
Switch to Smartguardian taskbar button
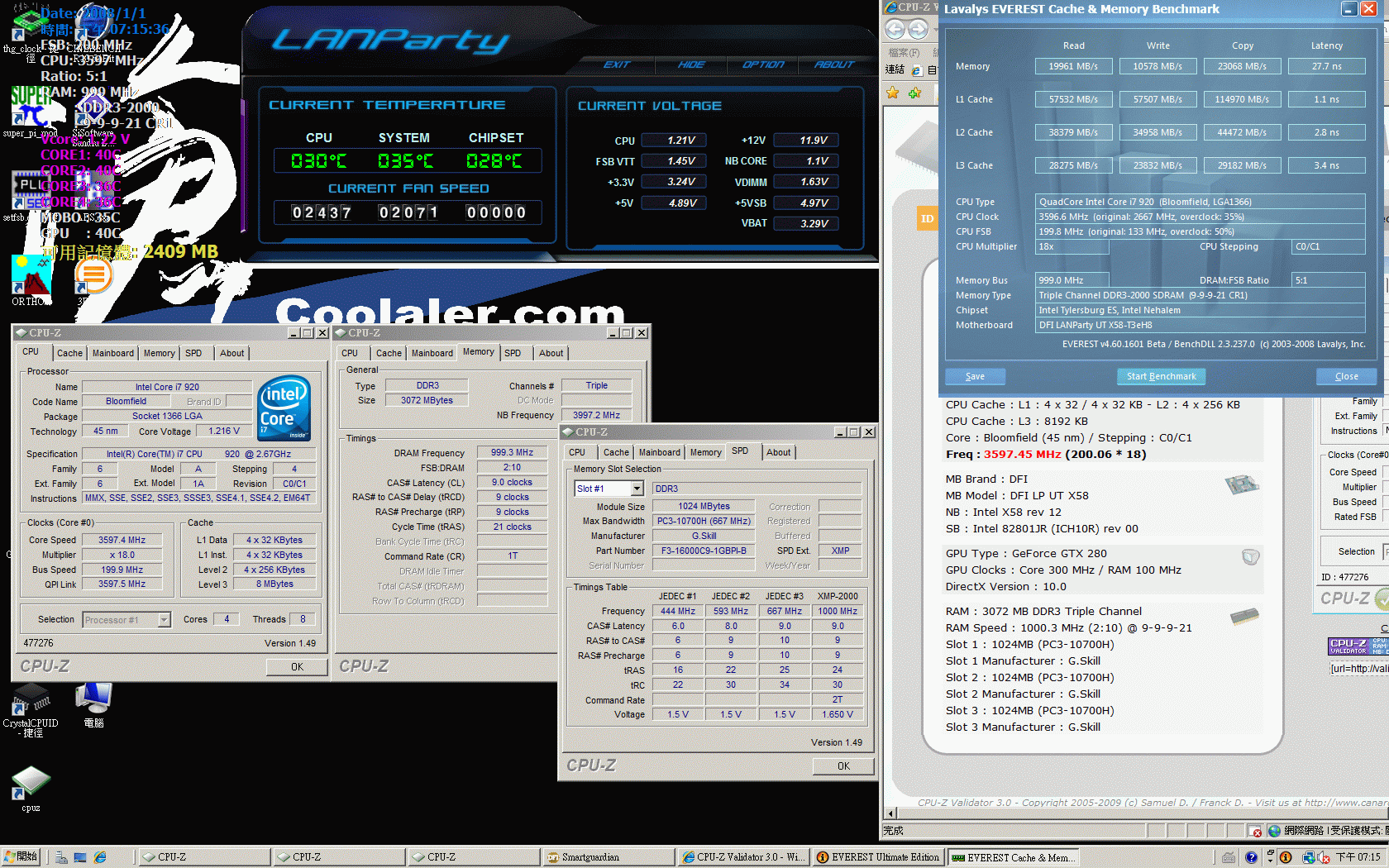coord(608,857)
